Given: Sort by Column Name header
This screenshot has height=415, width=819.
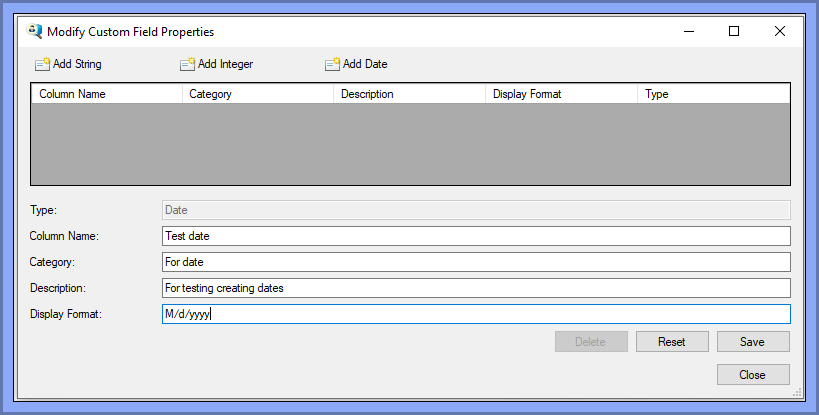Looking at the screenshot, I should 107,94.
